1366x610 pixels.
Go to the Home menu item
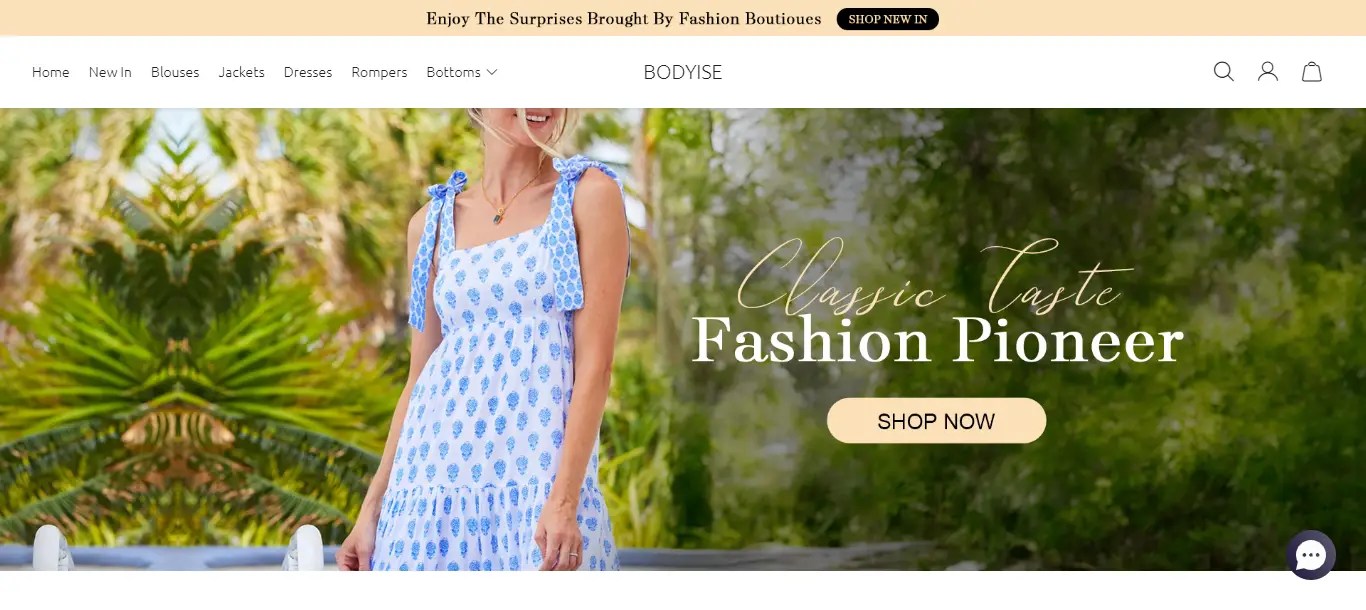coord(51,72)
